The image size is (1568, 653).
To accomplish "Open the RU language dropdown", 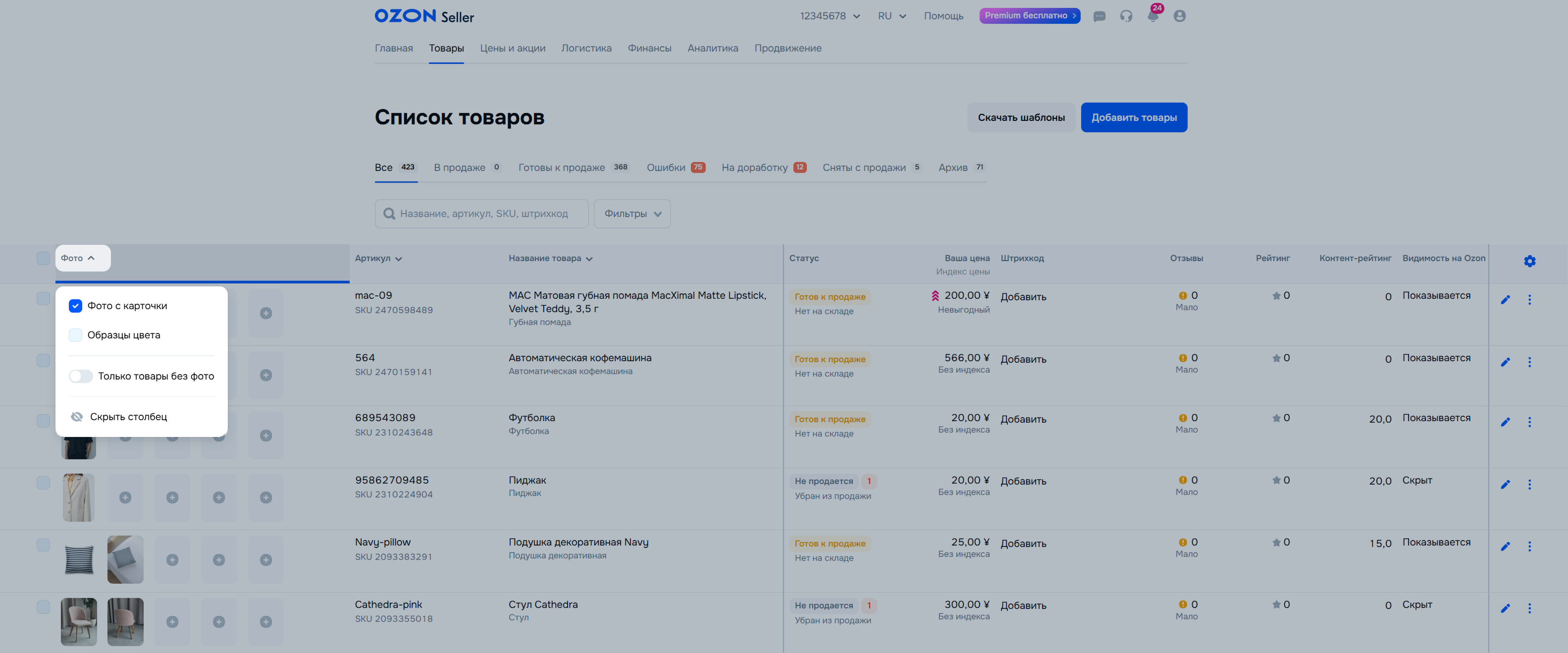I will pyautogui.click(x=892, y=16).
